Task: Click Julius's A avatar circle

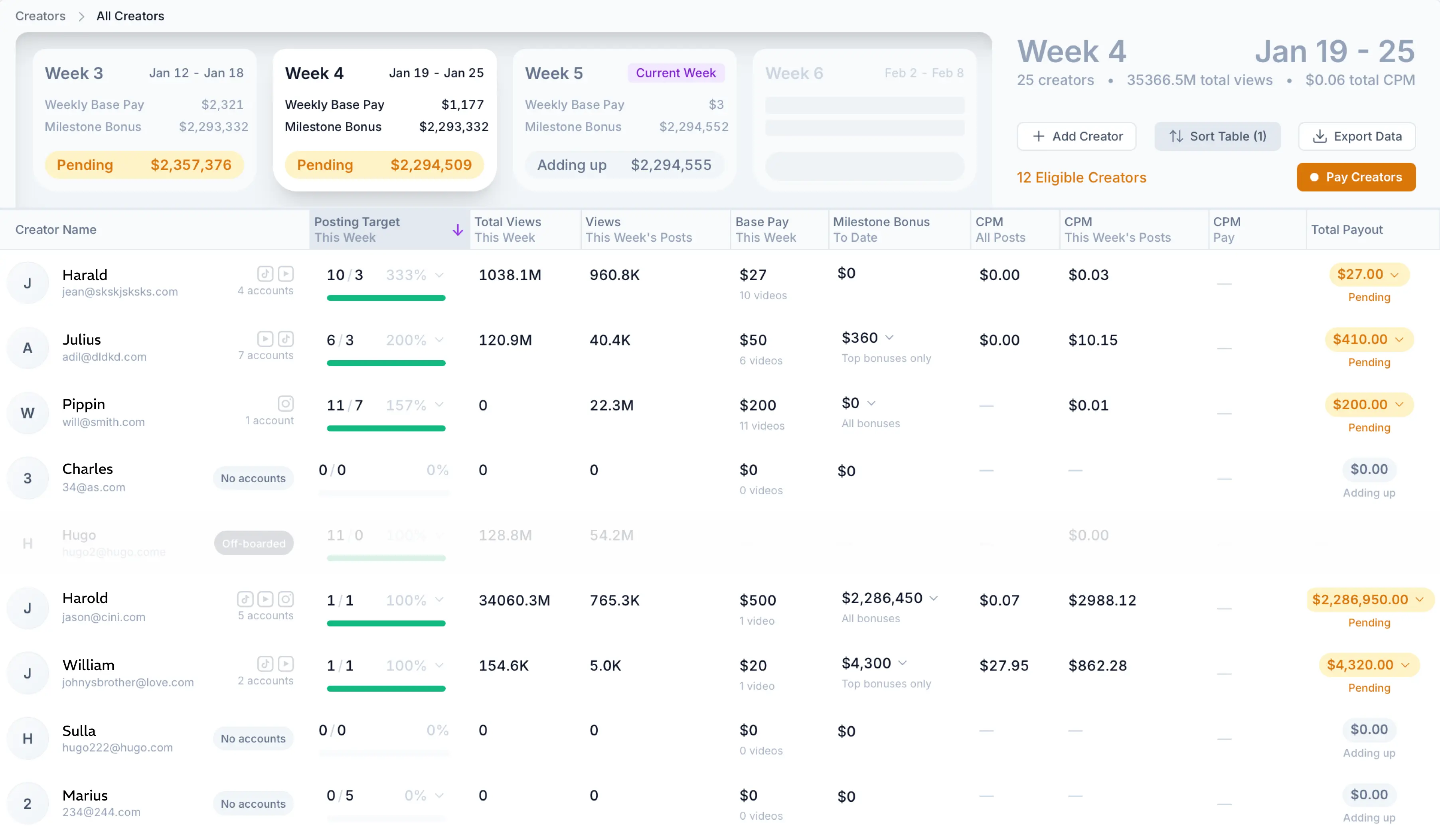Action: [x=28, y=348]
